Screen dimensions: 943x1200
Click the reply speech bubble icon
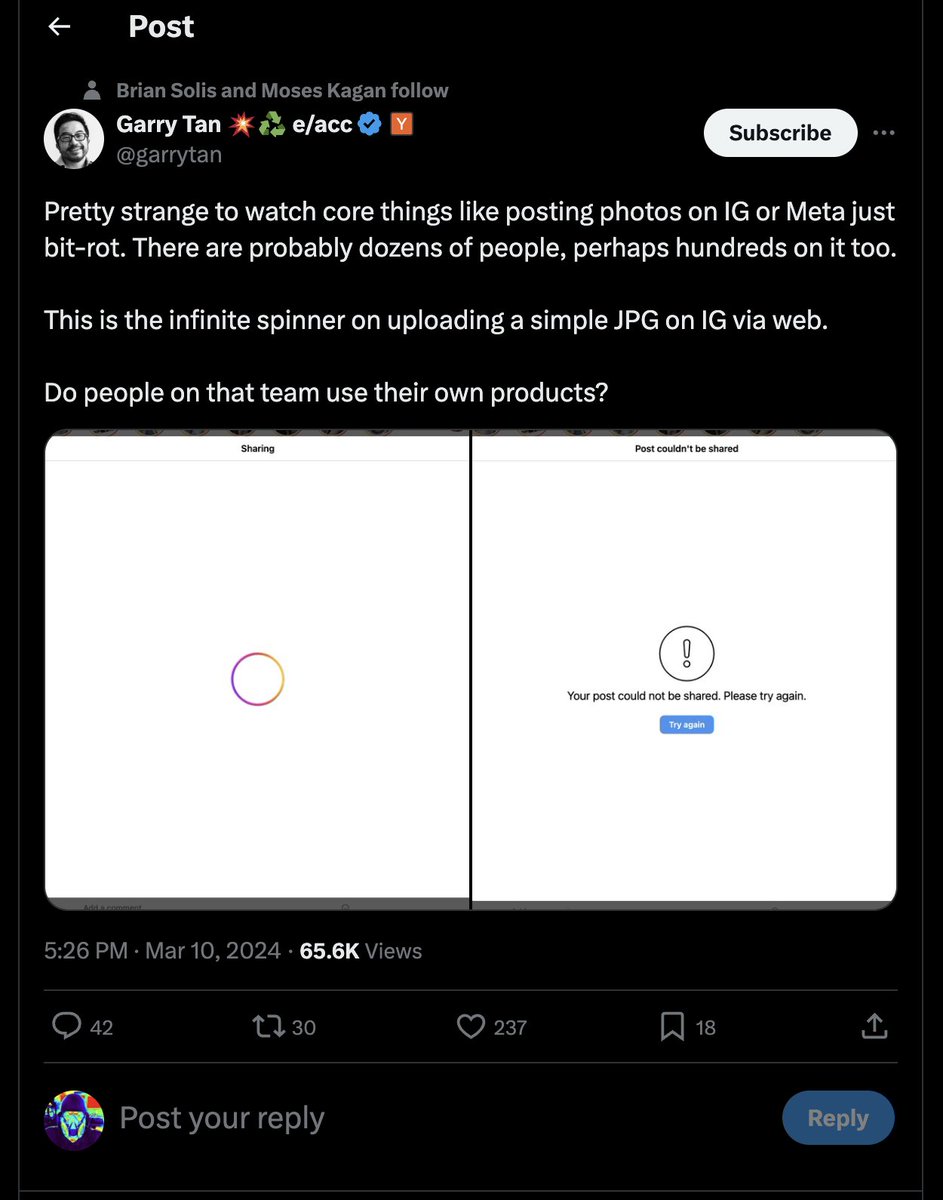[66, 1026]
